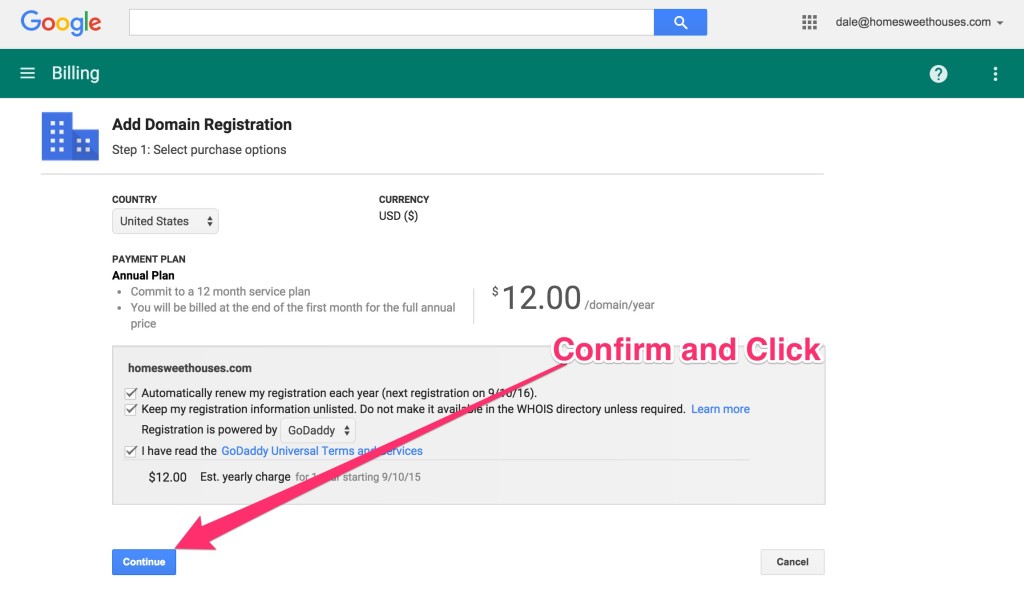Select the Billing app title
Image resolution: width=1024 pixels, height=592 pixels.
tap(75, 72)
